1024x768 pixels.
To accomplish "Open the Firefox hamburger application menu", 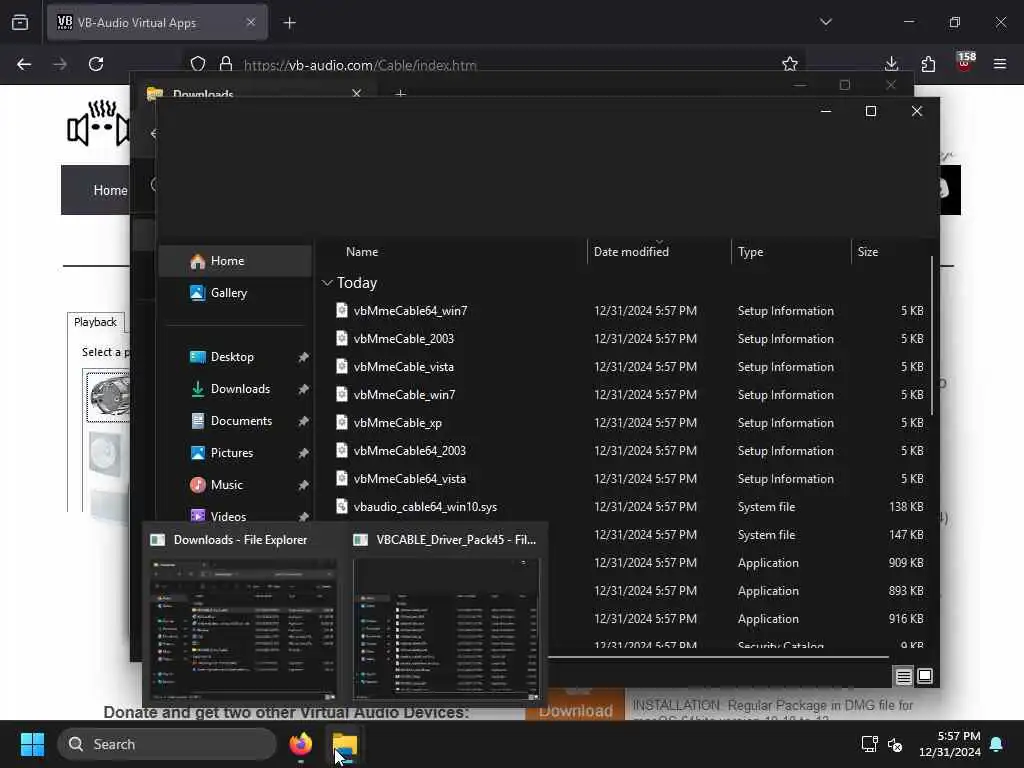I will [x=1000, y=64].
